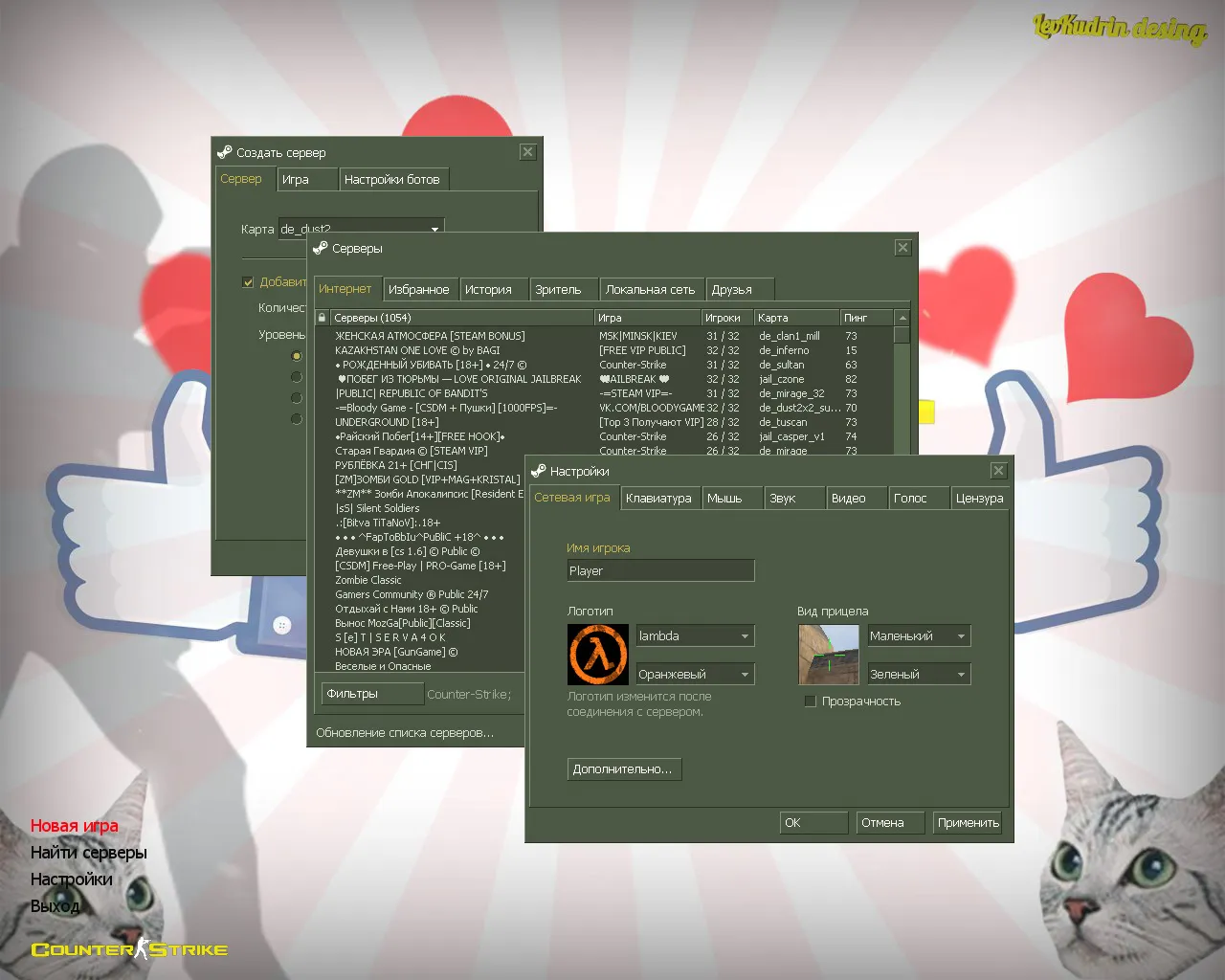Enable the Прозрачность checkbox
The height and width of the screenshot is (980, 1225).
[x=810, y=701]
